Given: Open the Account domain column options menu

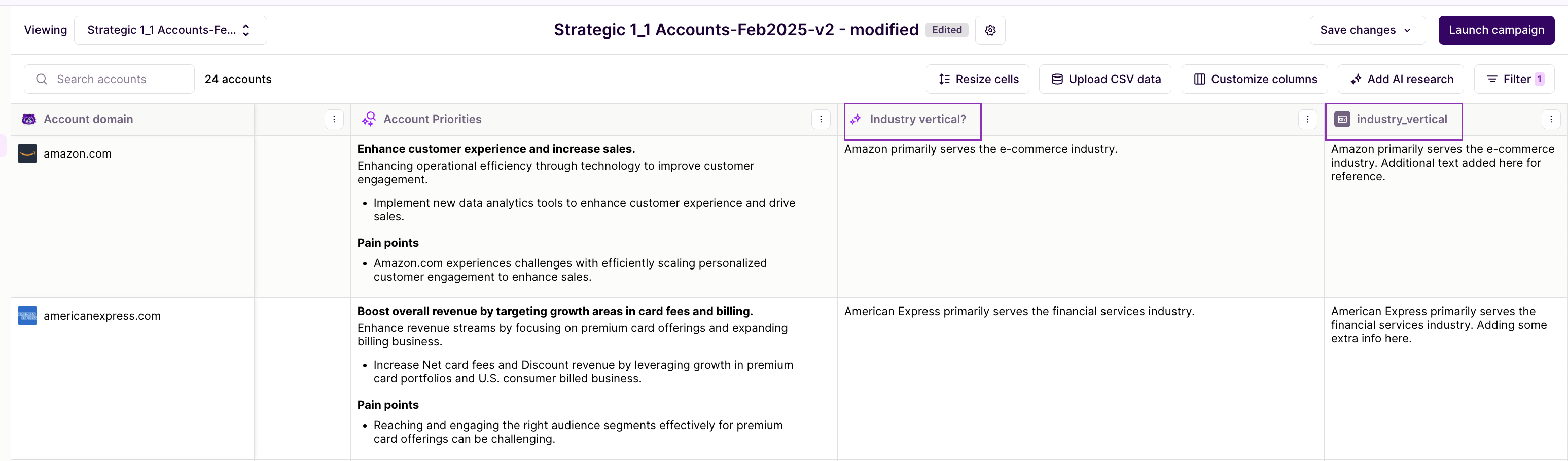Looking at the screenshot, I should (x=334, y=119).
